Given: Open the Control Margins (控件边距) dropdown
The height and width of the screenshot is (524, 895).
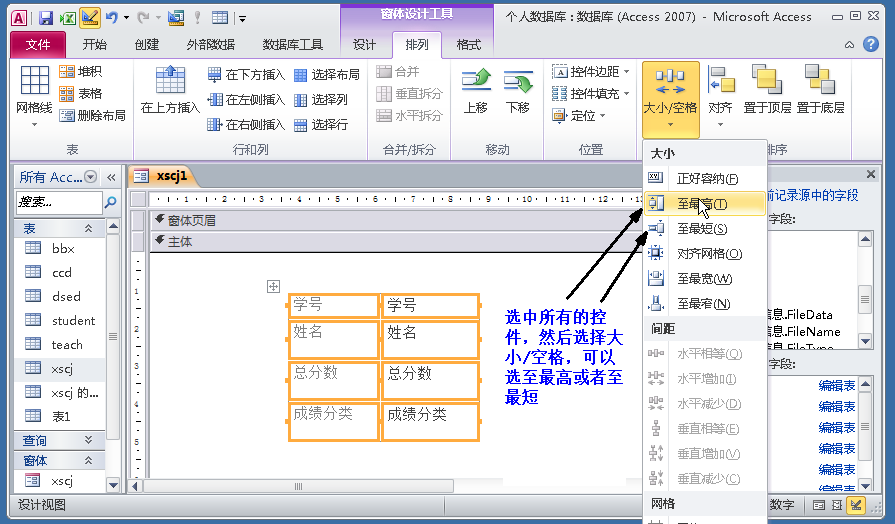Looking at the screenshot, I should click(591, 71).
